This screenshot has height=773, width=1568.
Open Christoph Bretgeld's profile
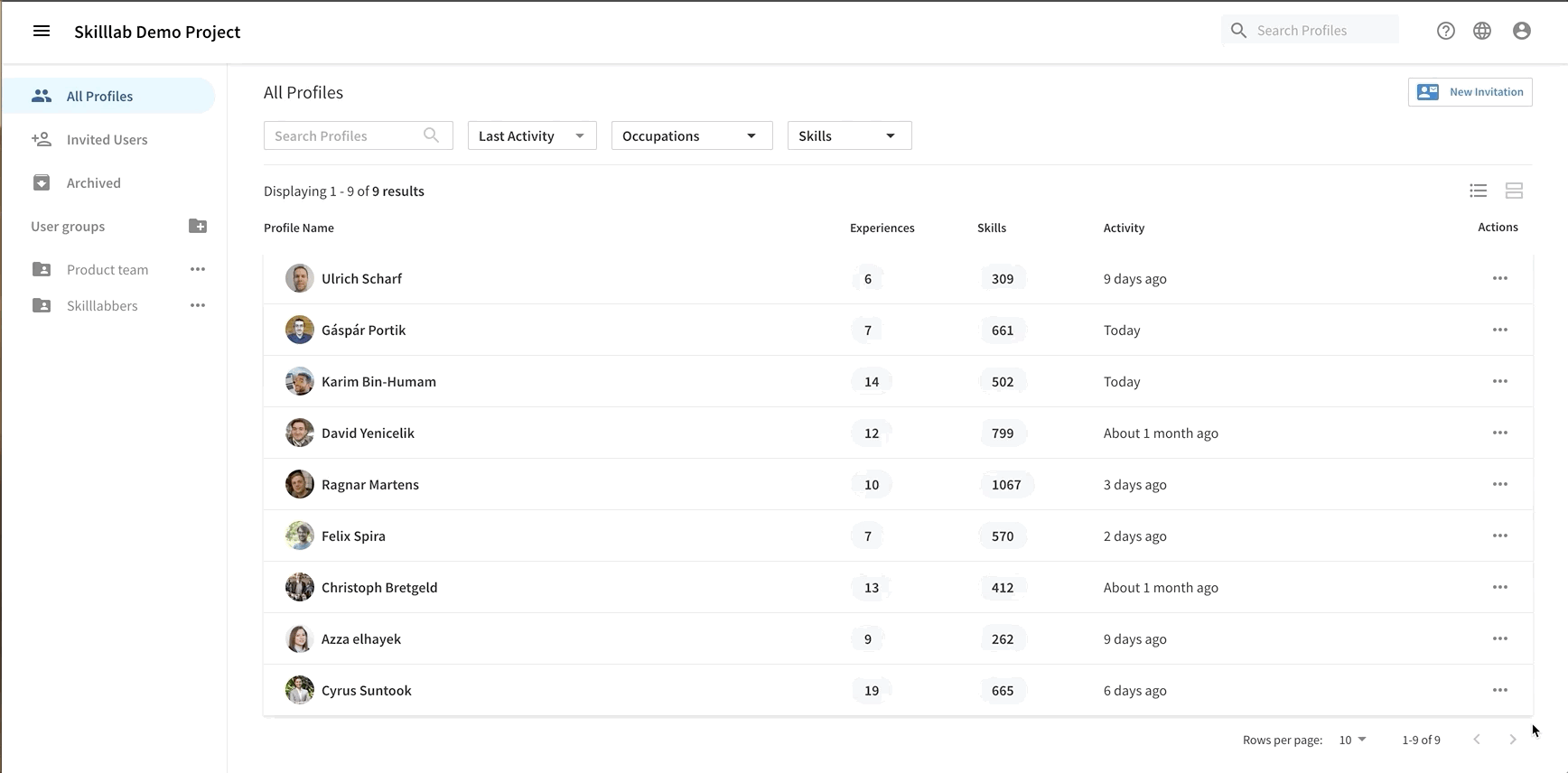[x=379, y=587]
